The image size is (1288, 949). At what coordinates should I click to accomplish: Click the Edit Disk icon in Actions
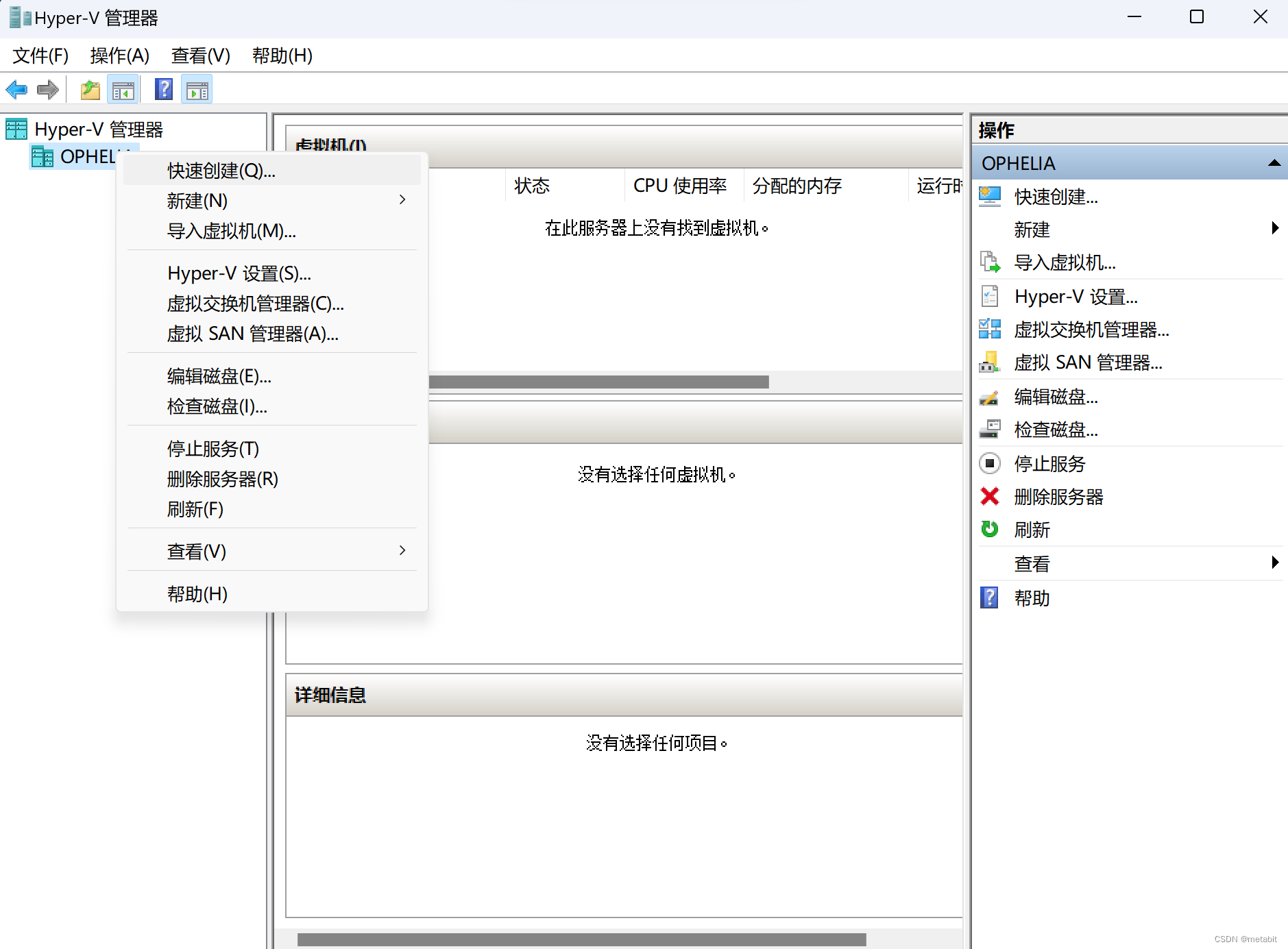pos(989,397)
